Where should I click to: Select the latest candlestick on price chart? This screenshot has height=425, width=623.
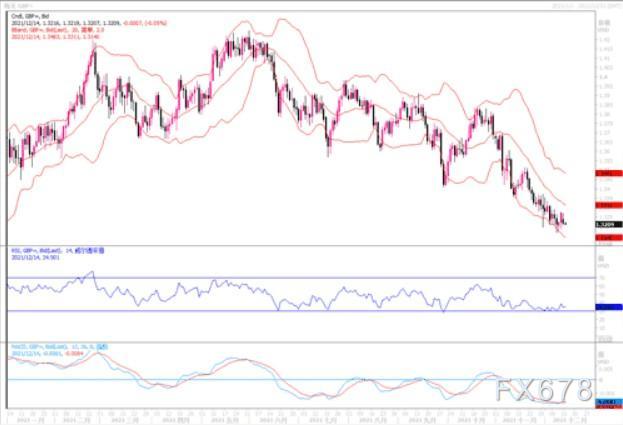click(x=565, y=224)
